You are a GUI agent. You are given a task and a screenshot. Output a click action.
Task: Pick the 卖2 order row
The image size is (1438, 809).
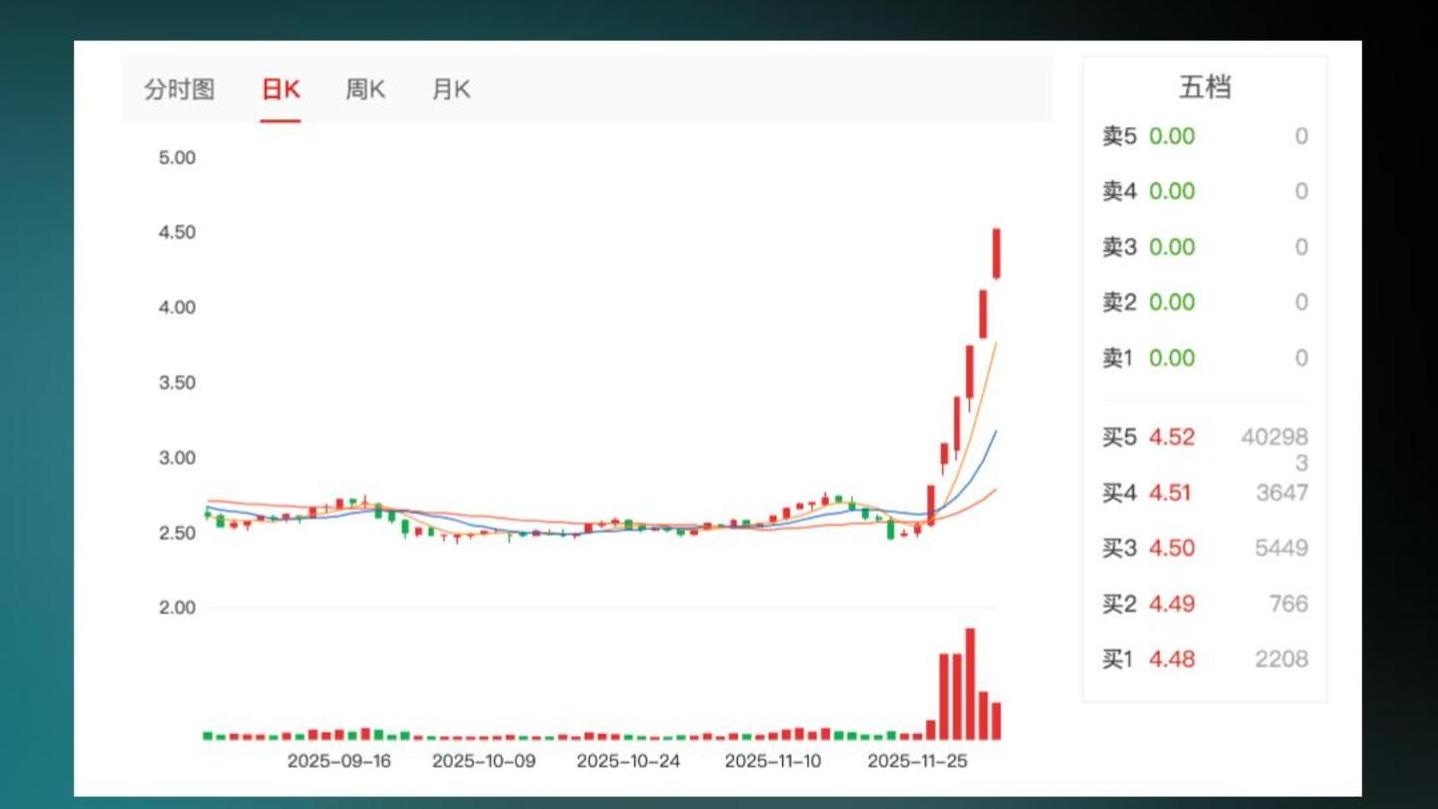tap(1204, 302)
